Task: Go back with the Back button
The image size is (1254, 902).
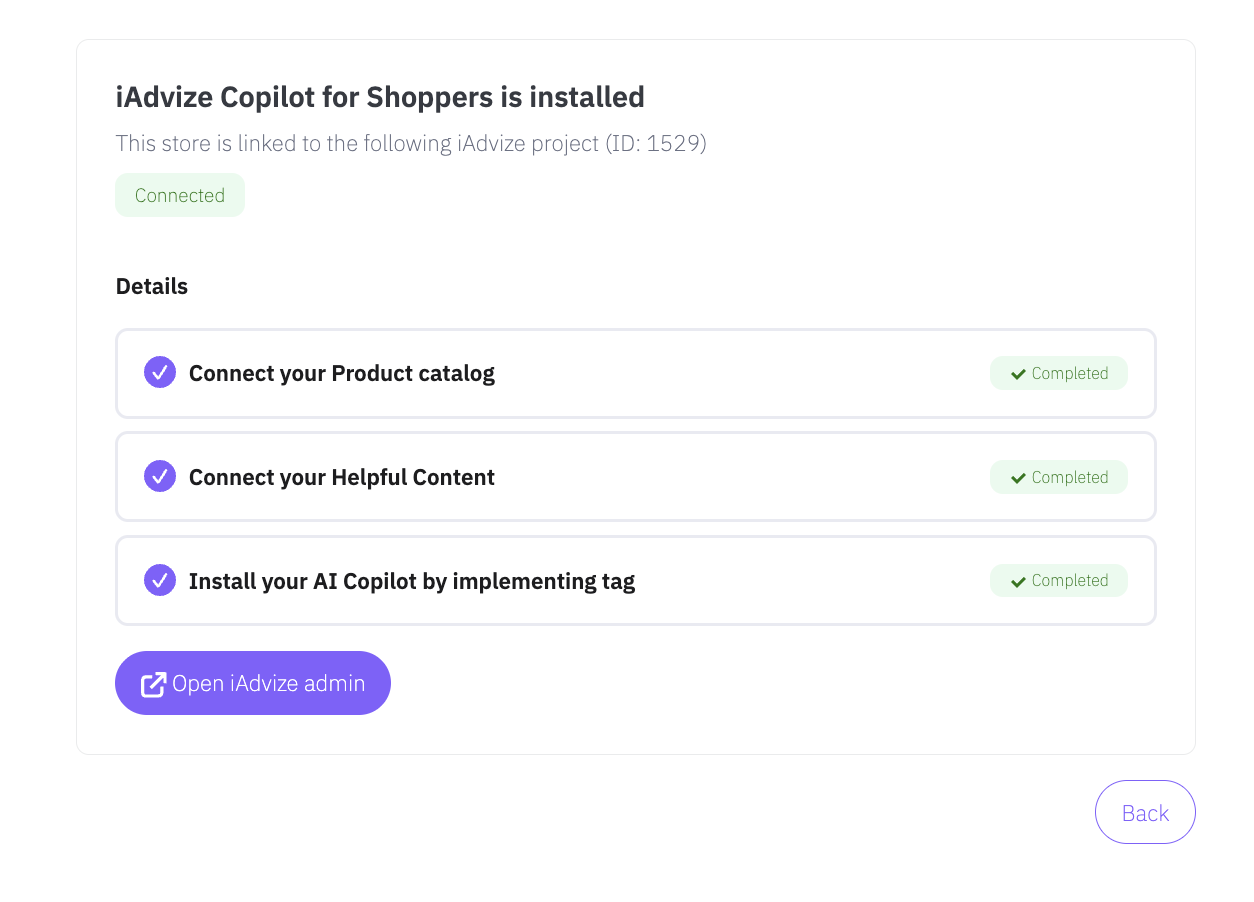Action: (1145, 812)
